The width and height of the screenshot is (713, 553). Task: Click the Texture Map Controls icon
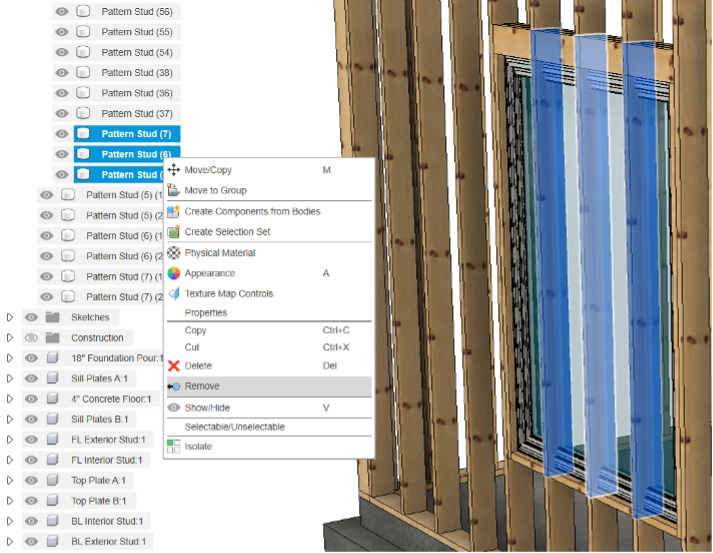pos(174,293)
